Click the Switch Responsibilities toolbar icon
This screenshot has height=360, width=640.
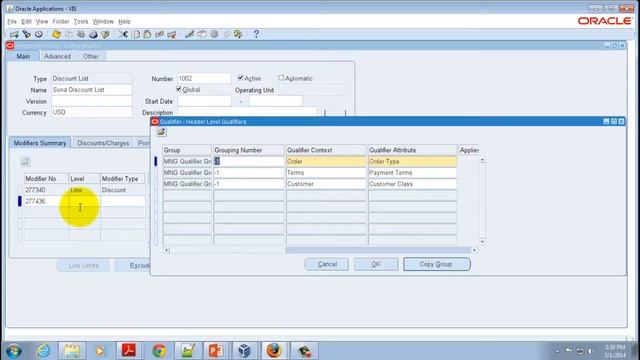(x=81, y=34)
